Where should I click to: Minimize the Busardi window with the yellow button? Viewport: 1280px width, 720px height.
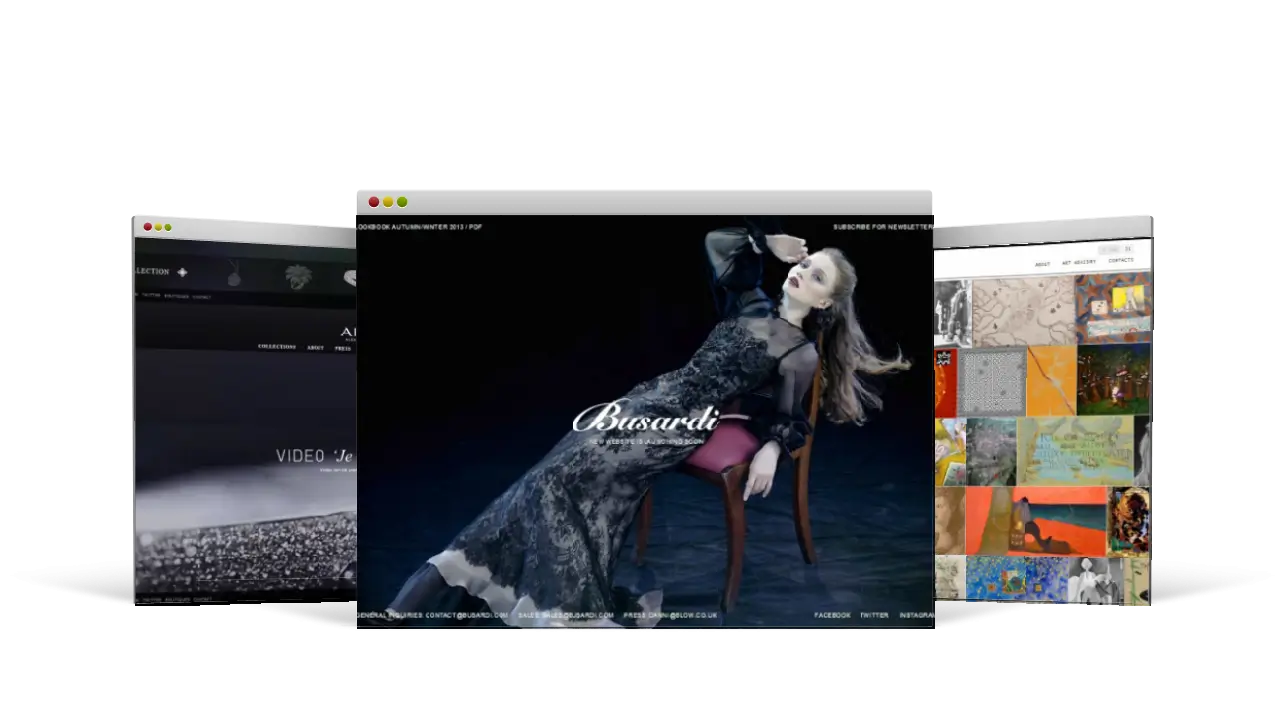pyautogui.click(x=388, y=202)
